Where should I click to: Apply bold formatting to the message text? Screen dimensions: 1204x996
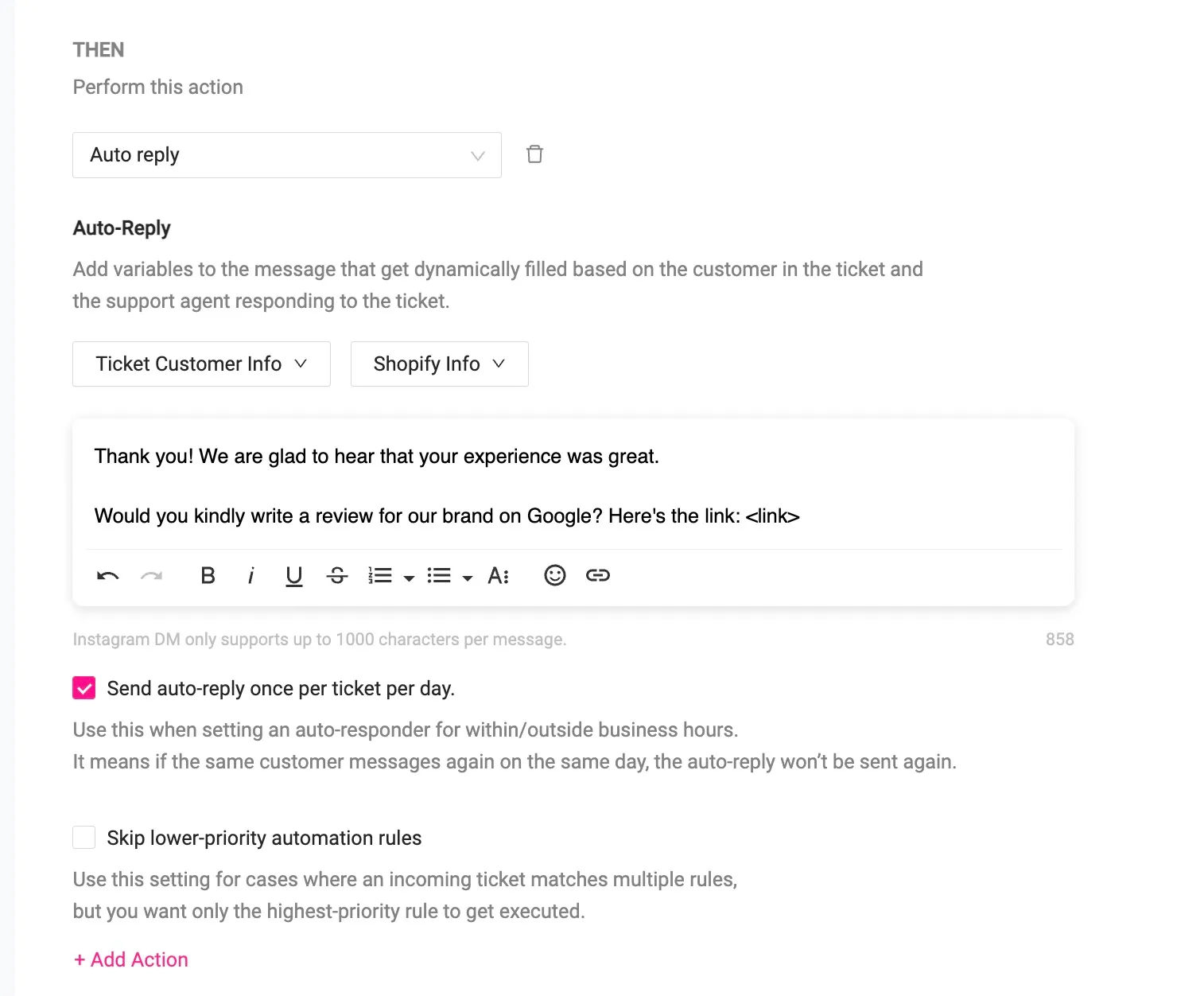[208, 575]
